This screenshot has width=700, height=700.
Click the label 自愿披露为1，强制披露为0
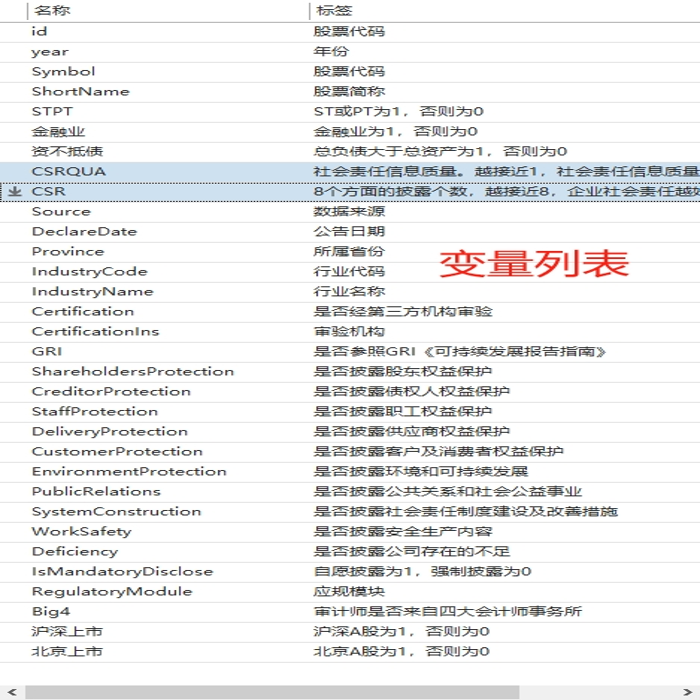[422, 571]
